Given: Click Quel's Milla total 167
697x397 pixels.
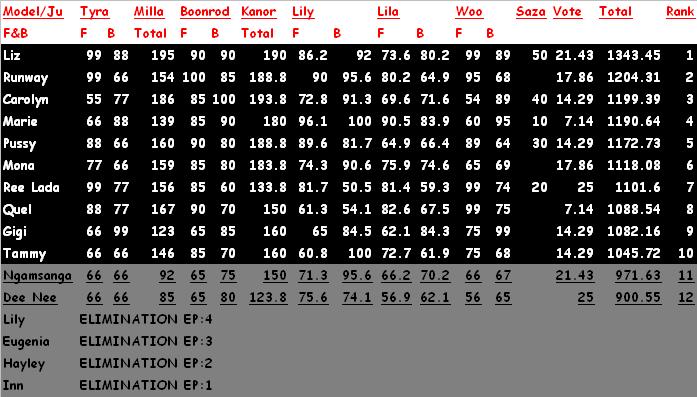Looking at the screenshot, I should tap(162, 209).
